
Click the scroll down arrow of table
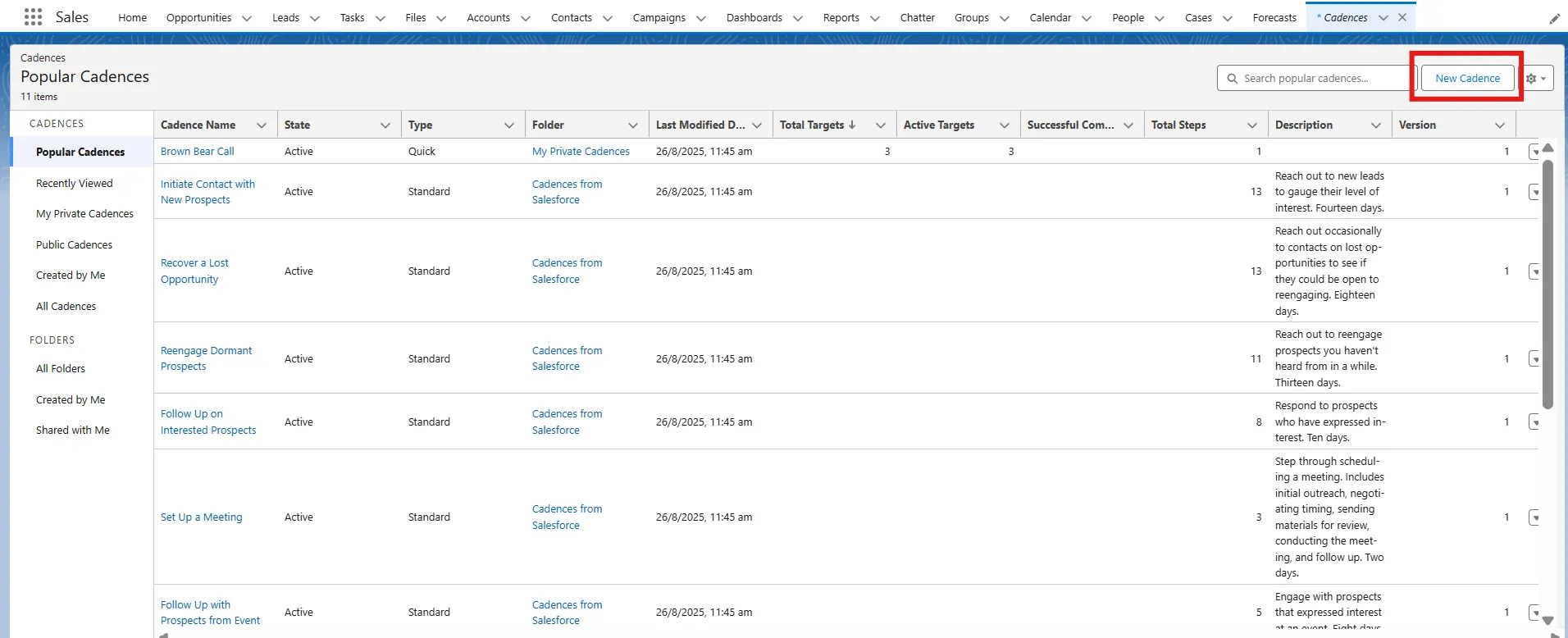pyautogui.click(x=1548, y=621)
